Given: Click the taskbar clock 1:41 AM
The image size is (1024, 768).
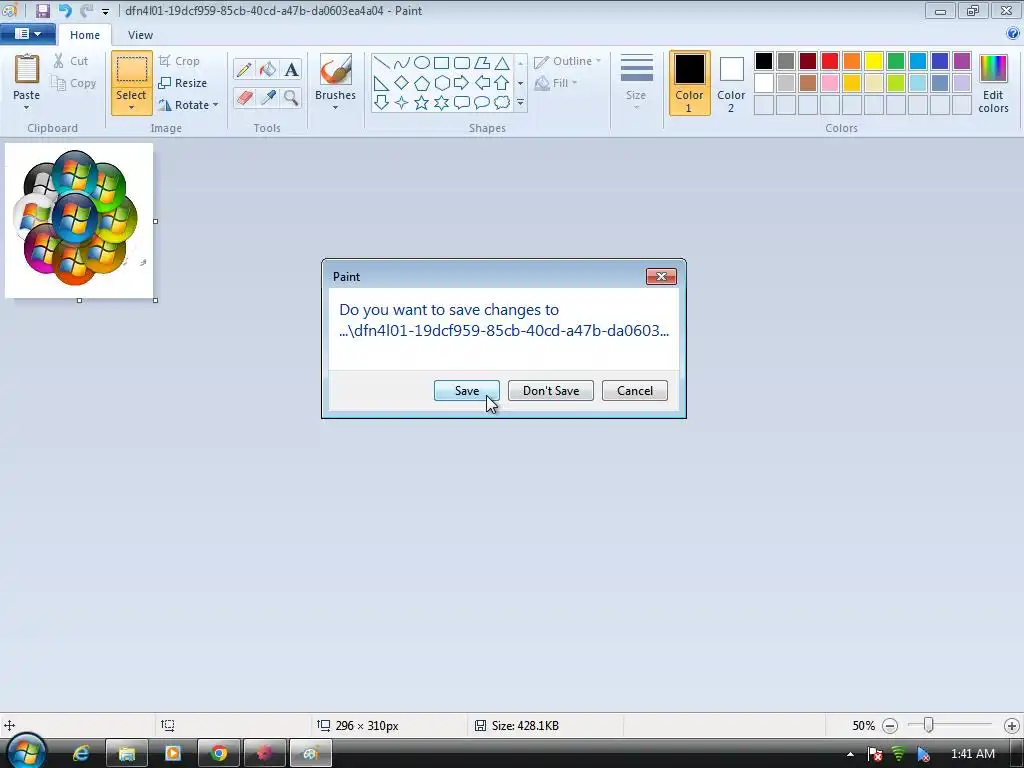Looking at the screenshot, I should point(972,754).
